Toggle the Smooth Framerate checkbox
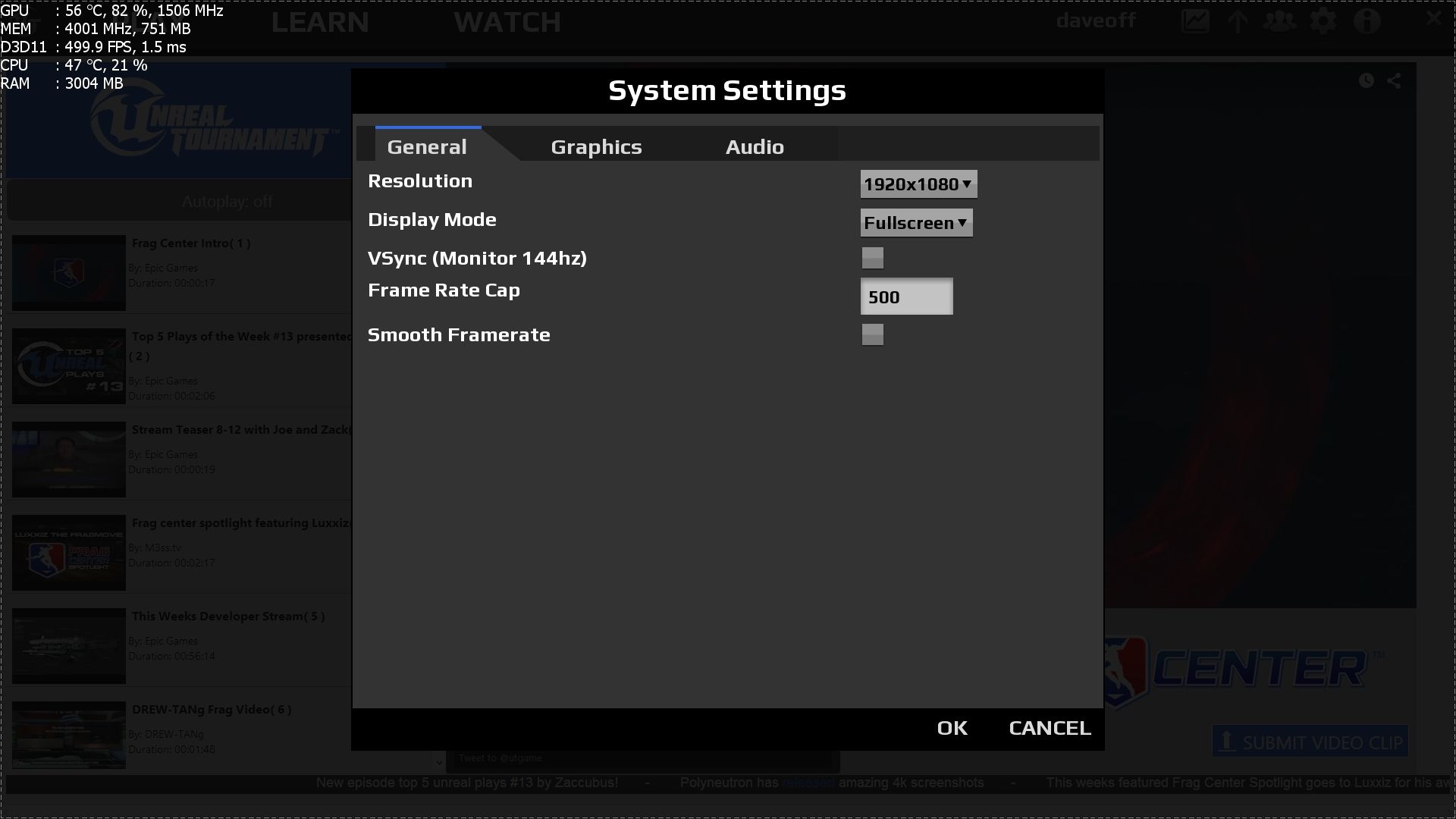Image resolution: width=1456 pixels, height=819 pixels. [873, 334]
